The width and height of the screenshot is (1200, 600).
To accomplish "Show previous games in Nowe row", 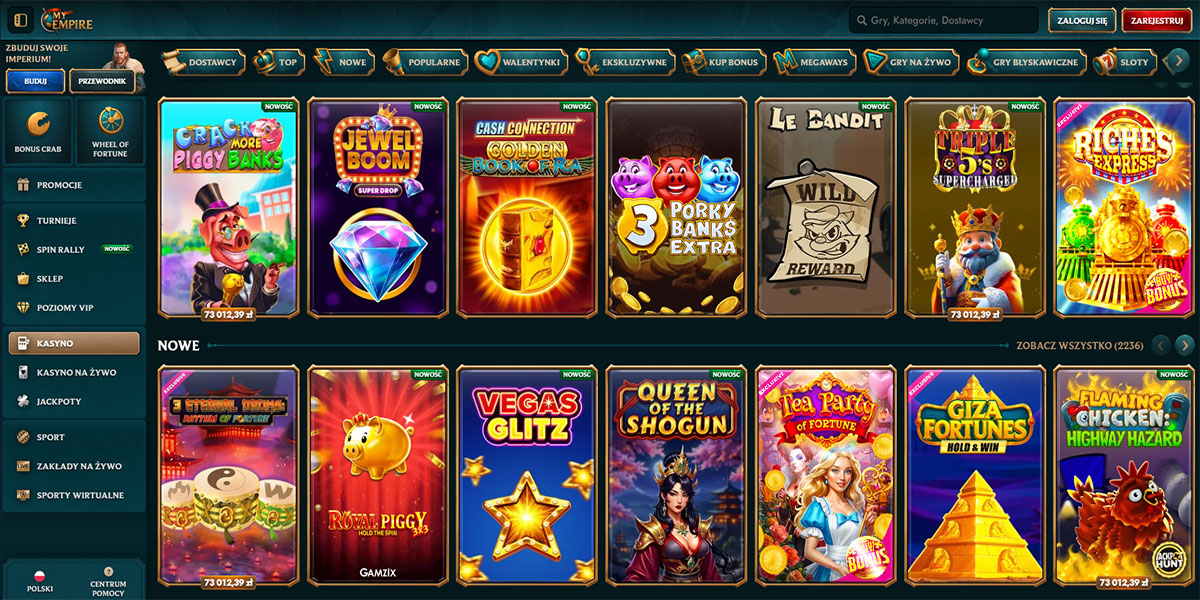I will 1160,345.
